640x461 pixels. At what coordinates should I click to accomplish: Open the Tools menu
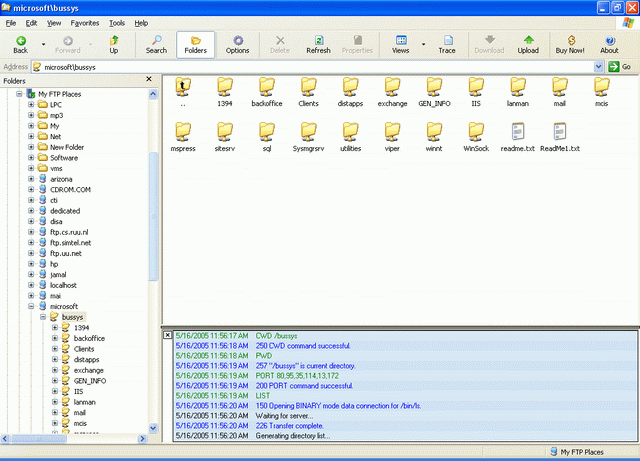point(117,22)
